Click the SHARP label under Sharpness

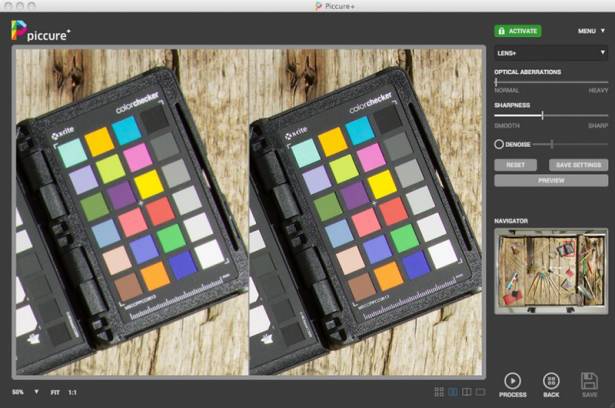[x=598, y=126]
